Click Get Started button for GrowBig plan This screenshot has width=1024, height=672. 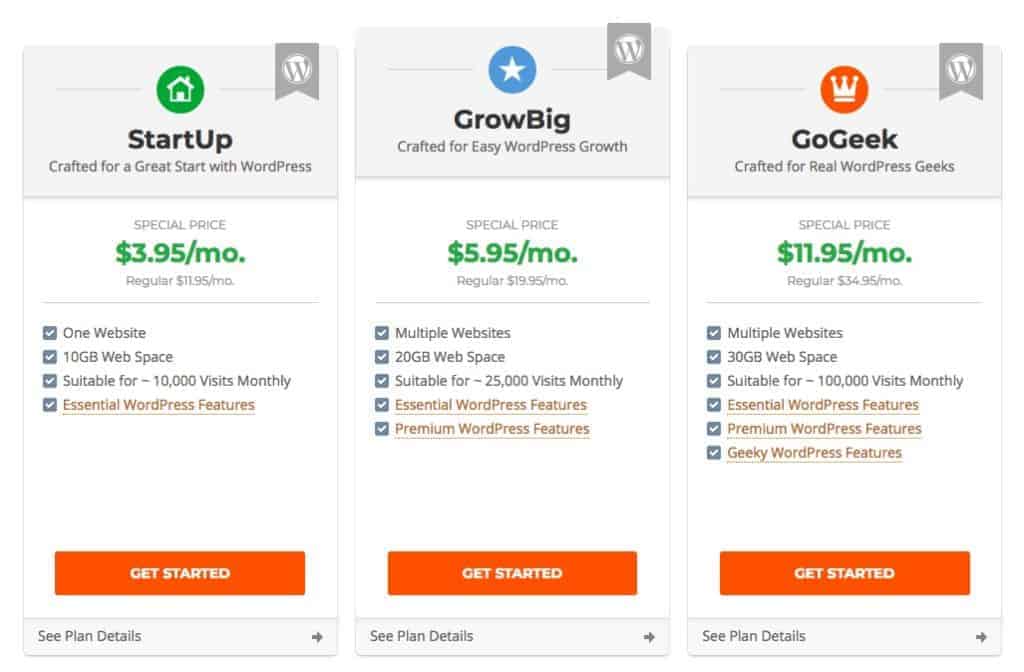(512, 573)
